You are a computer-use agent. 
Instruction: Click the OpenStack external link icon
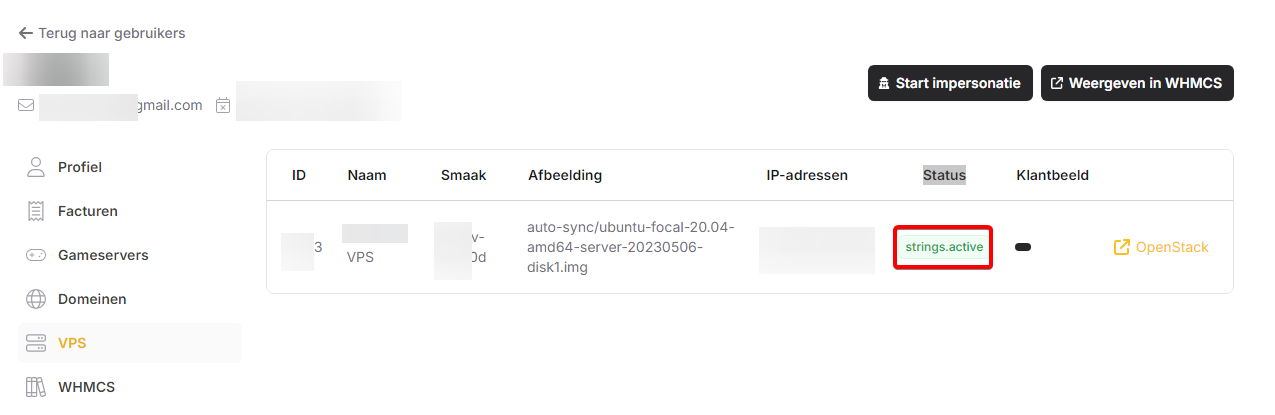click(x=1122, y=247)
